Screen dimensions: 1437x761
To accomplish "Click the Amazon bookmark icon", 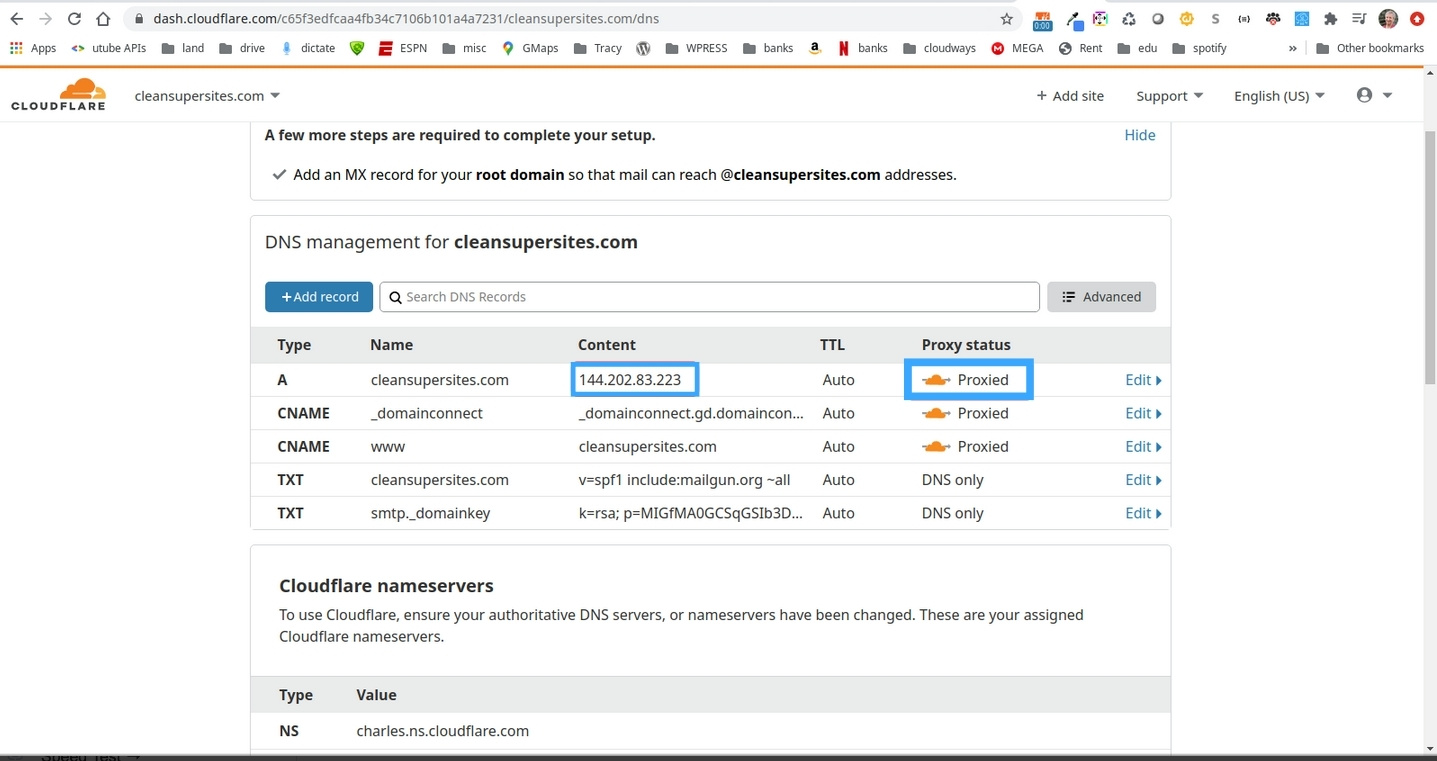I will coord(815,48).
